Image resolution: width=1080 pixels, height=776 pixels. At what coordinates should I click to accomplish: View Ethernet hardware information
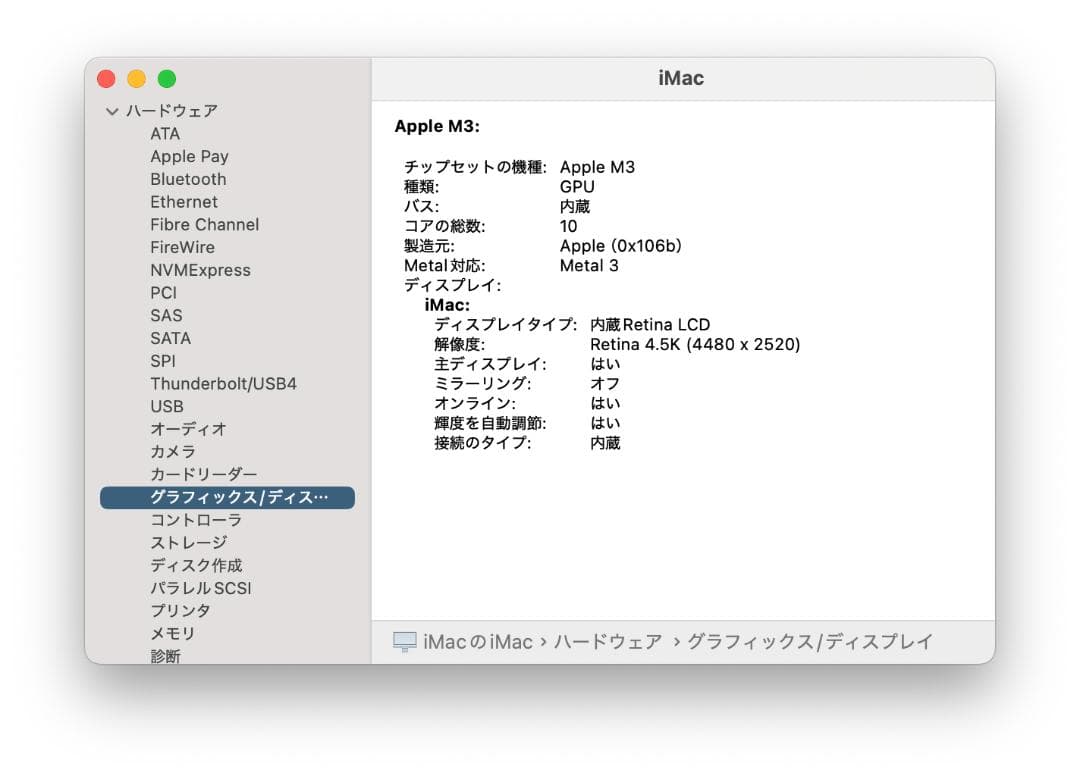click(184, 202)
